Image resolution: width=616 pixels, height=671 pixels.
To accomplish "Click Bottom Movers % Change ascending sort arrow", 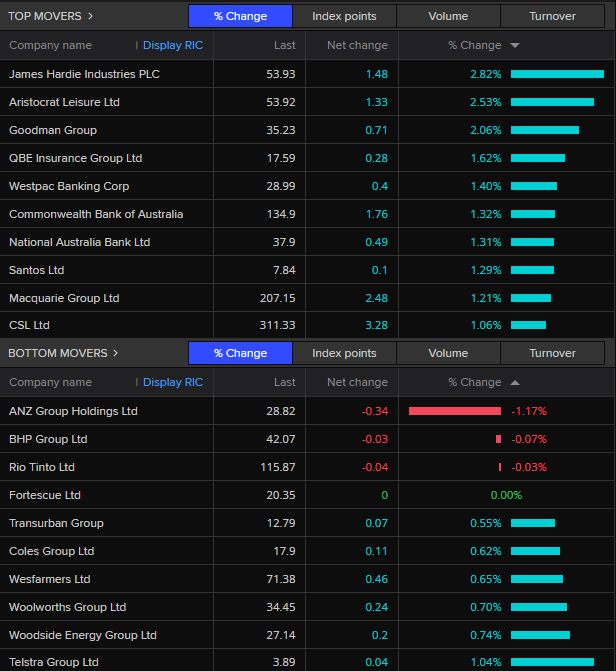I will point(515,383).
